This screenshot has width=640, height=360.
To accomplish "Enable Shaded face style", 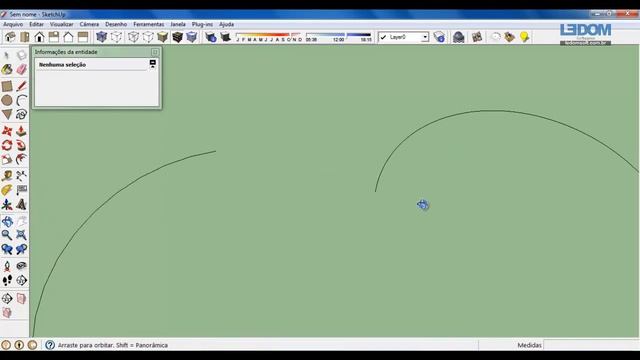I will 162,37.
